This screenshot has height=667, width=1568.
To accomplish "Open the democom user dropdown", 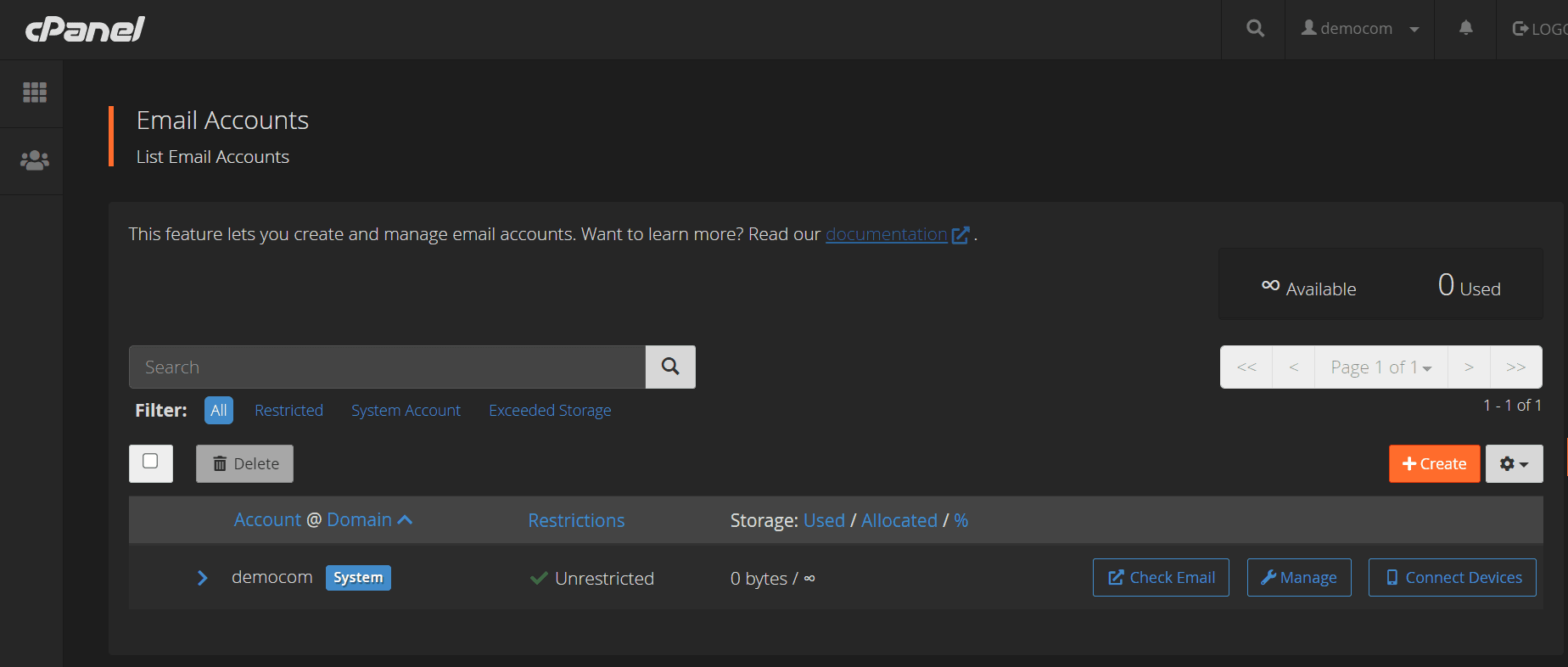I will (1359, 29).
